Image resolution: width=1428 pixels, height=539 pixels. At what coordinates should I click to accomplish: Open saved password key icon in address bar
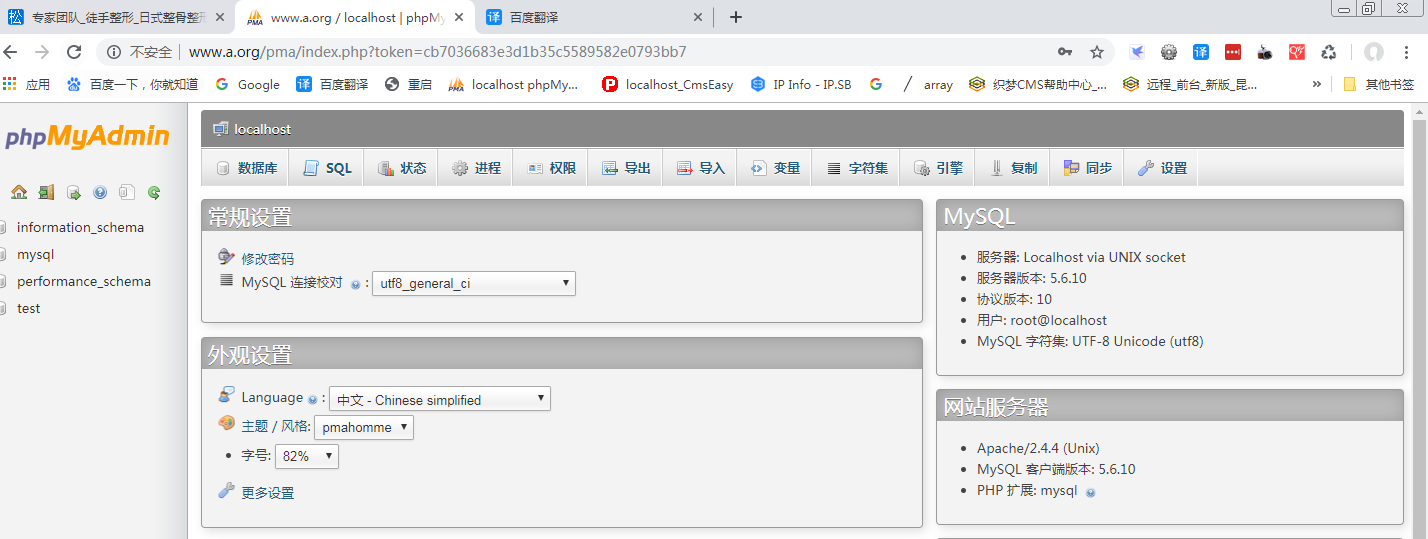[1065, 52]
